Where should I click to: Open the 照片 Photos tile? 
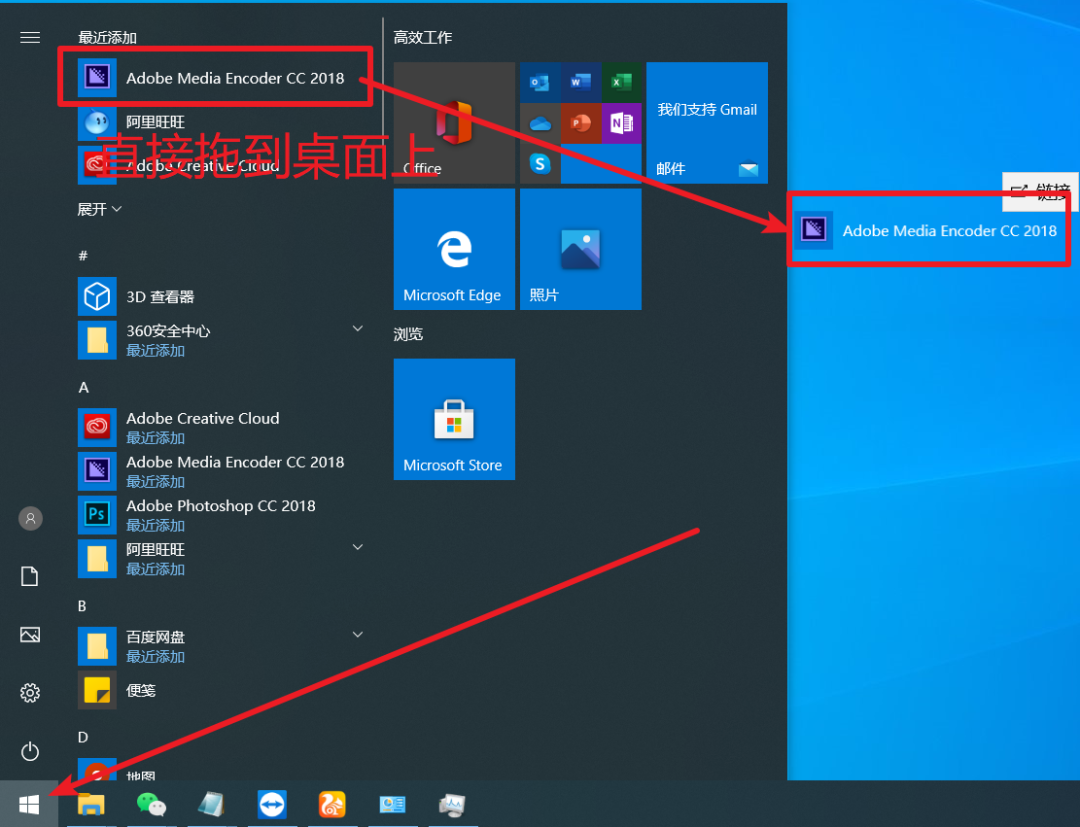click(x=581, y=249)
